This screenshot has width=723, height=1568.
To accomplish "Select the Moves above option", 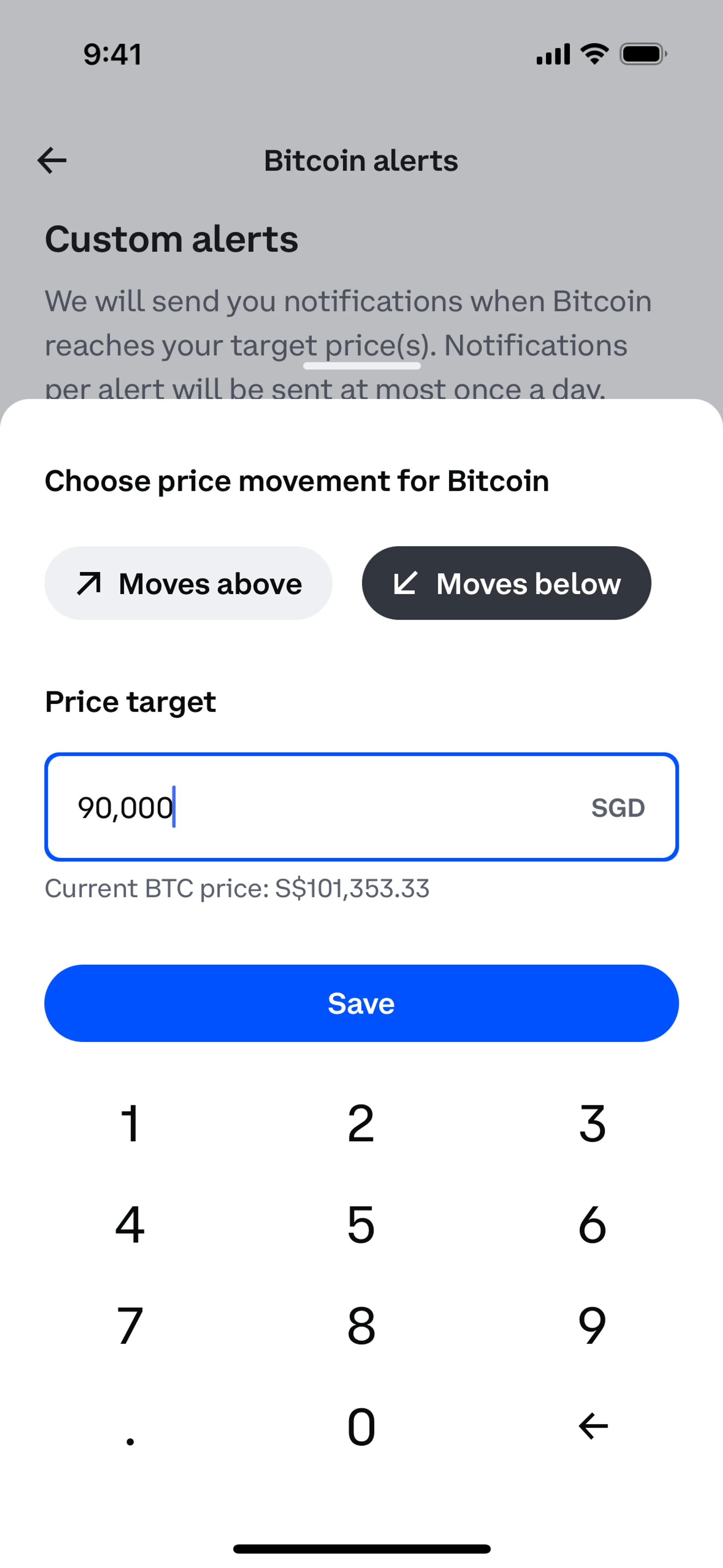I will (x=188, y=583).
